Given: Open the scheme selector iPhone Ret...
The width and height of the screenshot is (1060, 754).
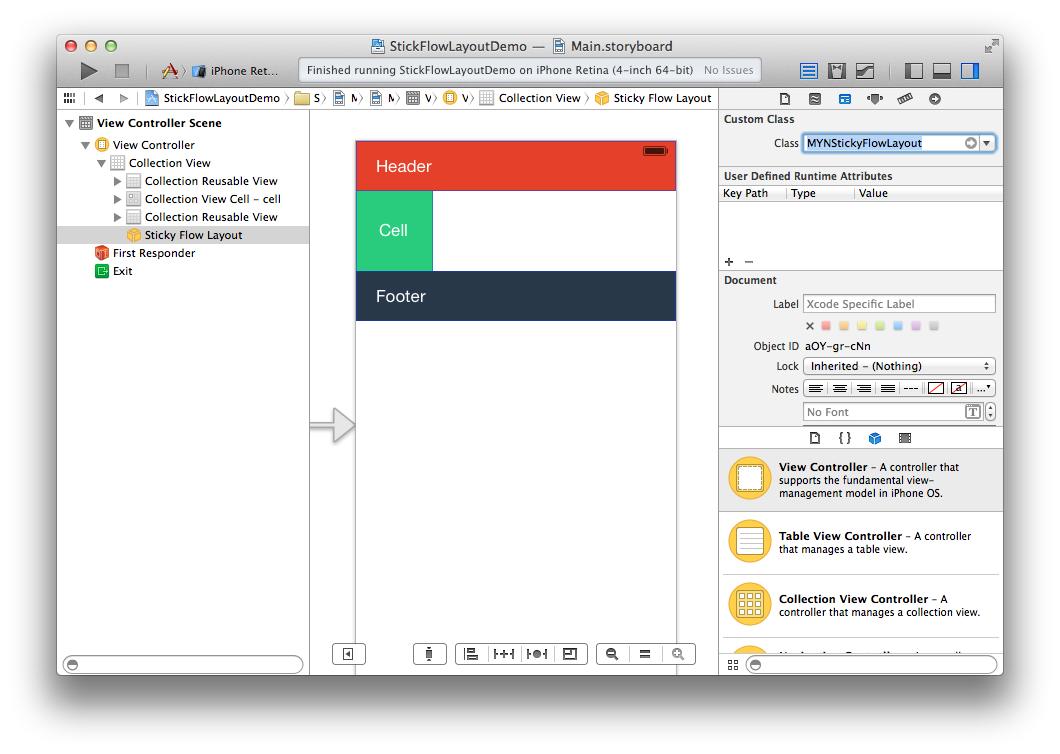Looking at the screenshot, I should point(235,71).
